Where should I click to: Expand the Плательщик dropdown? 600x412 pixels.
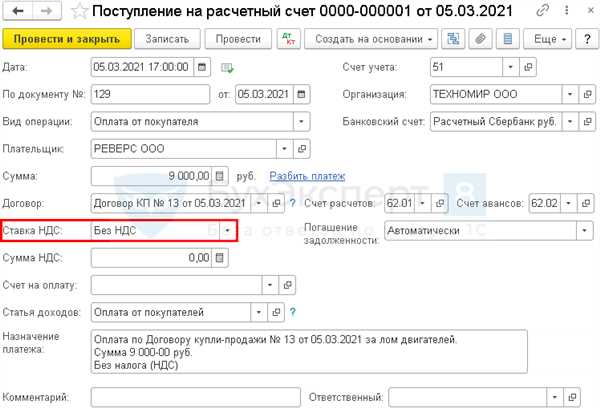pyautogui.click(x=284, y=148)
